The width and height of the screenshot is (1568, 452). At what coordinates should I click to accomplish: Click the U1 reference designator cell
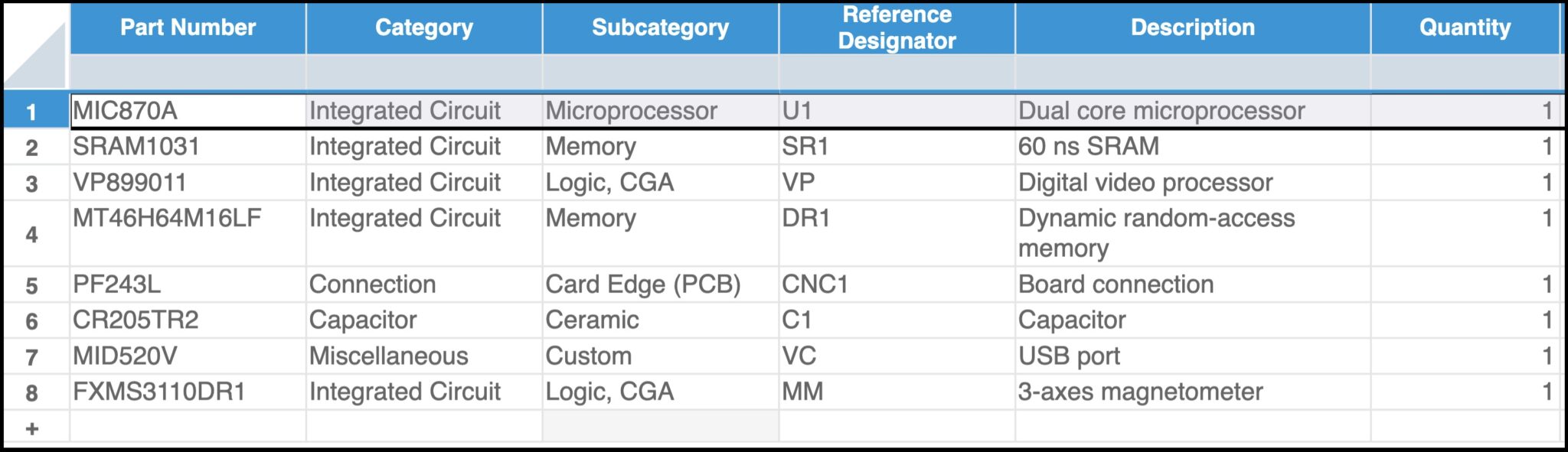896,110
